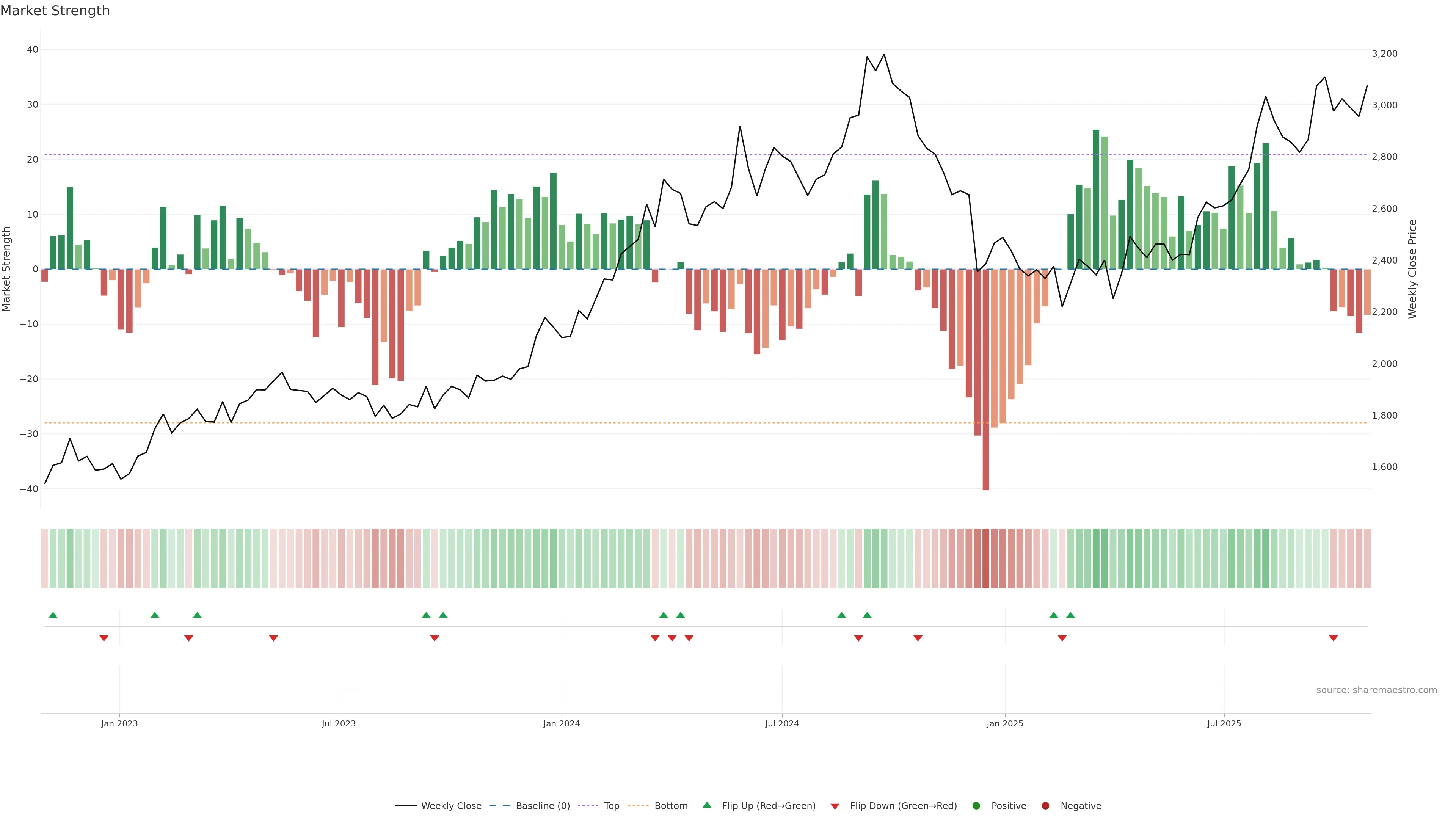Click the green flip-up marker before Jan 2023's successor near Feb 2023
The height and width of the screenshot is (819, 1456).
pyautogui.click(x=155, y=615)
